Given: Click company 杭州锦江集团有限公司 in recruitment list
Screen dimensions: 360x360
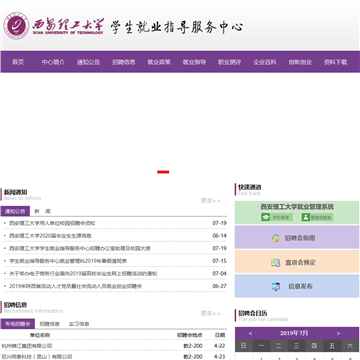Looking at the screenshot, I should pyautogui.click(x=27, y=346).
